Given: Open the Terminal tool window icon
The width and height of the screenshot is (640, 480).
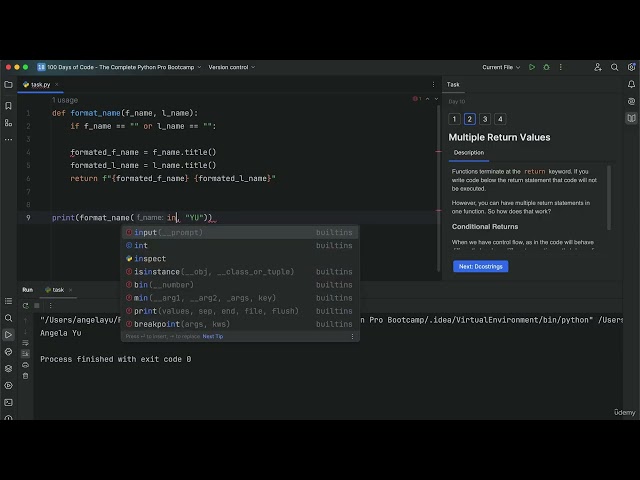Looking at the screenshot, I should tap(8, 402).
